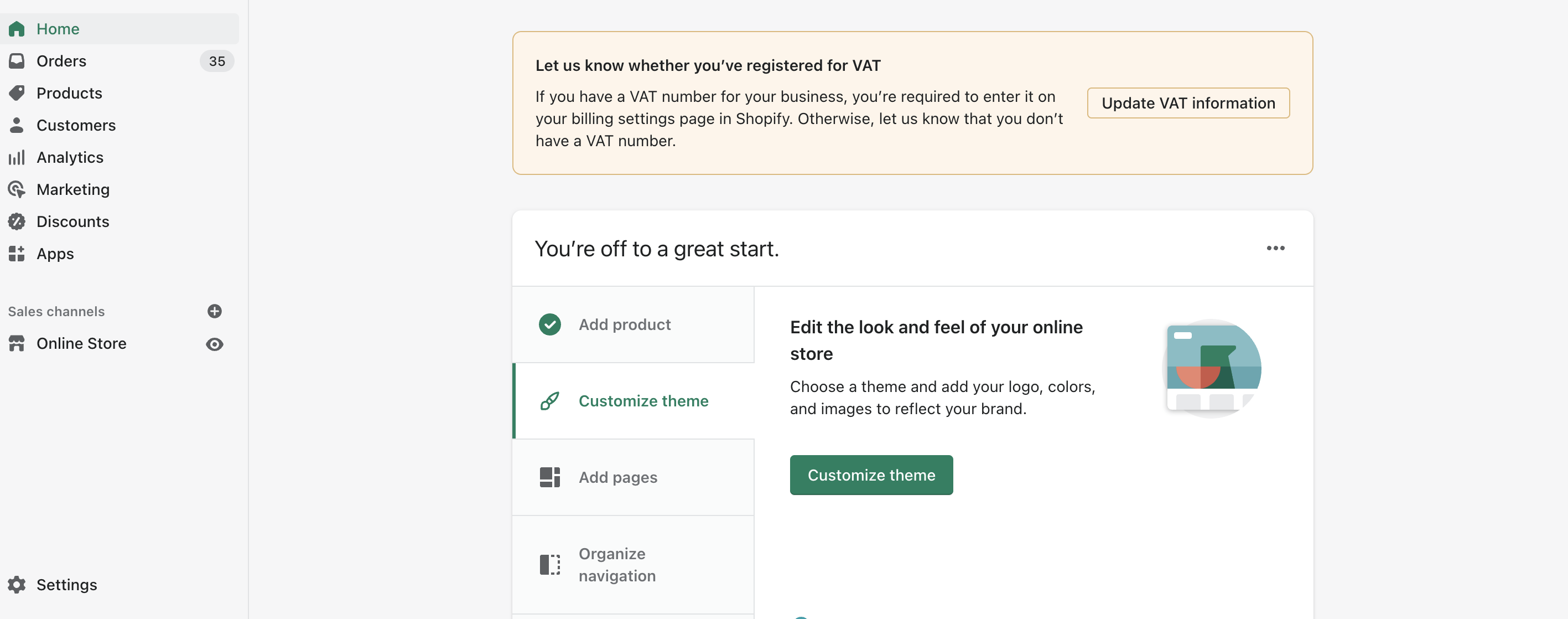Click the green Customize theme button
Image resolution: width=1568 pixels, height=619 pixels.
coord(871,474)
